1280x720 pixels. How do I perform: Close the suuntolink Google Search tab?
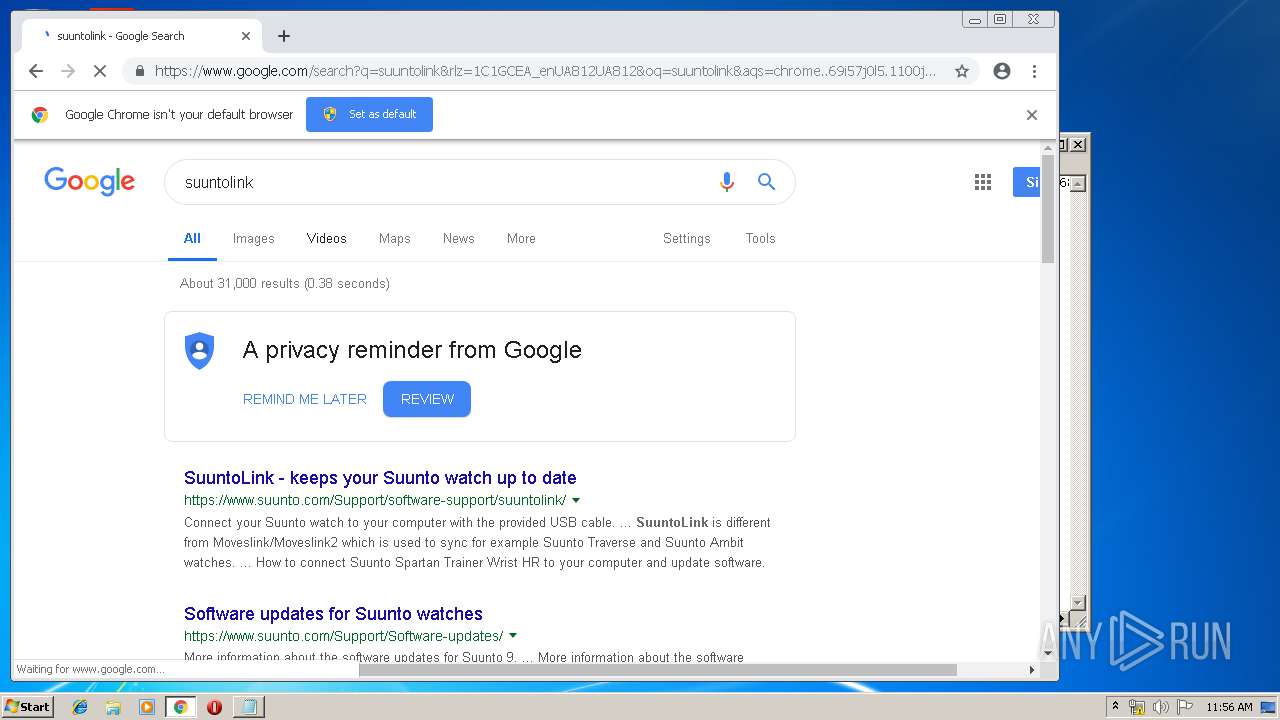coord(246,36)
